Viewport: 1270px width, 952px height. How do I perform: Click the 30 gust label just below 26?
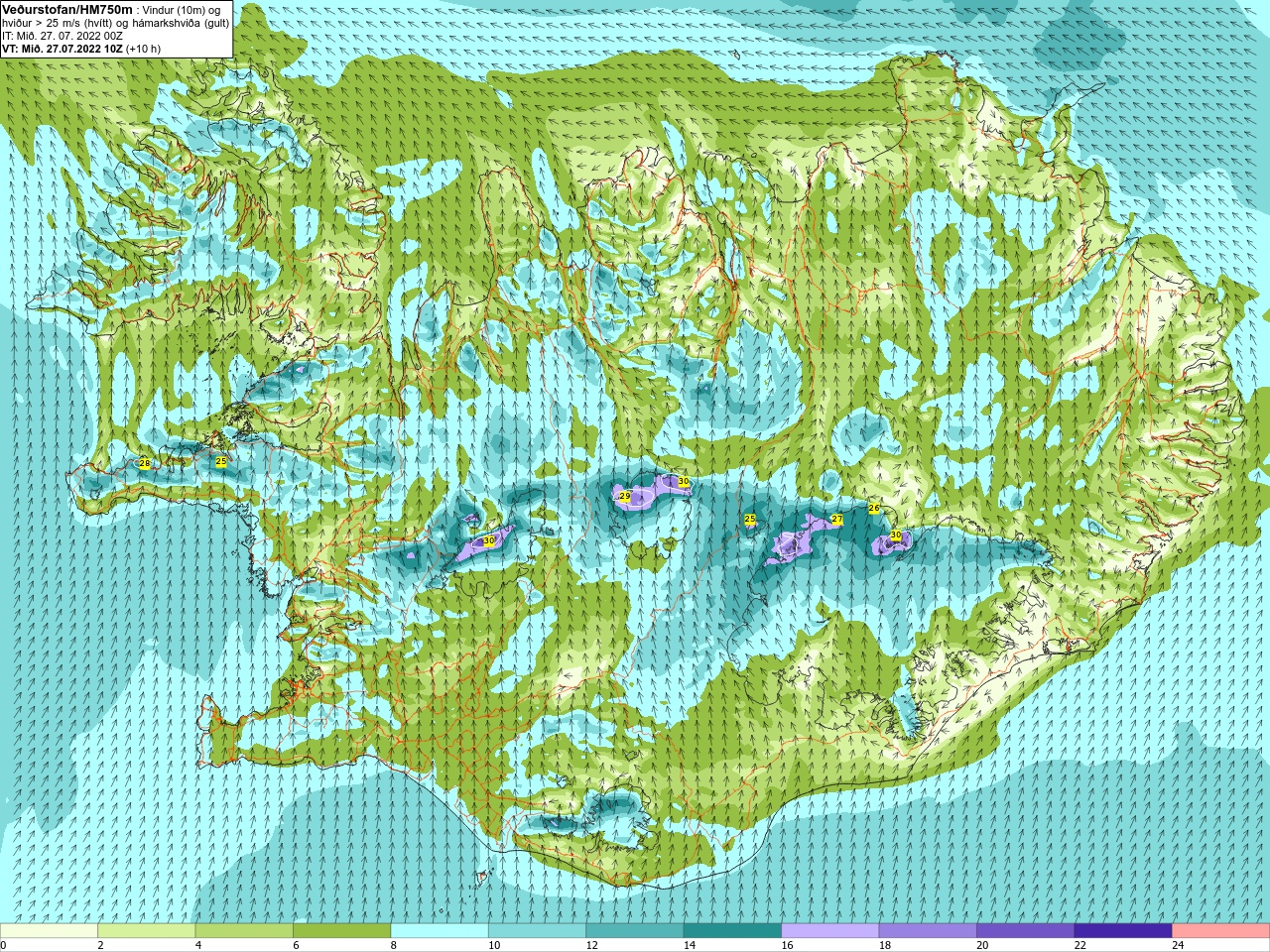pos(896,535)
